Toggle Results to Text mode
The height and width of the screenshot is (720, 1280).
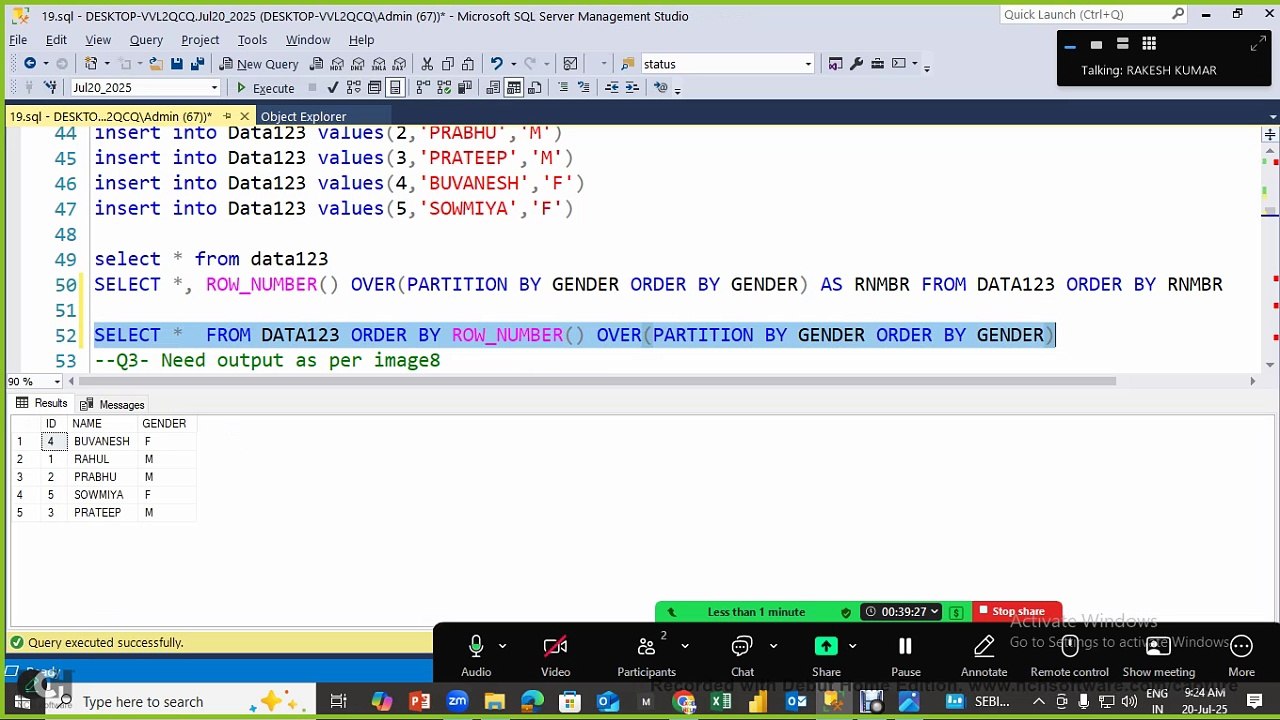click(x=493, y=88)
